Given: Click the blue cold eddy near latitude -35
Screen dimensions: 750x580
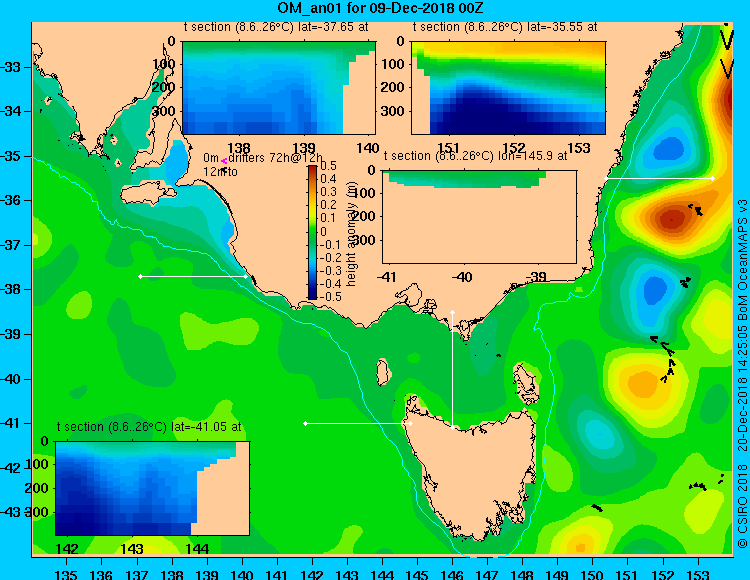Looking at the screenshot, I should pyautogui.click(x=669, y=148).
